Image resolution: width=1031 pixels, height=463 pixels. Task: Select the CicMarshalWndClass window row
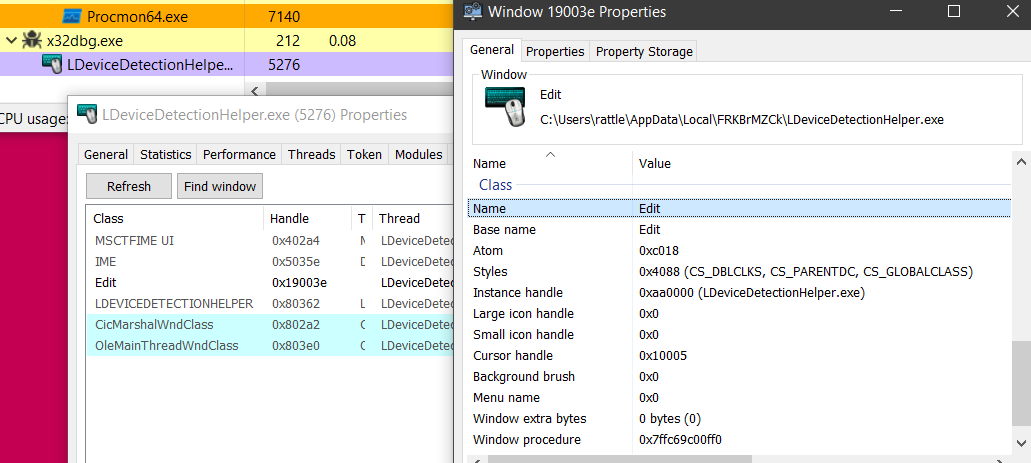tap(270, 325)
